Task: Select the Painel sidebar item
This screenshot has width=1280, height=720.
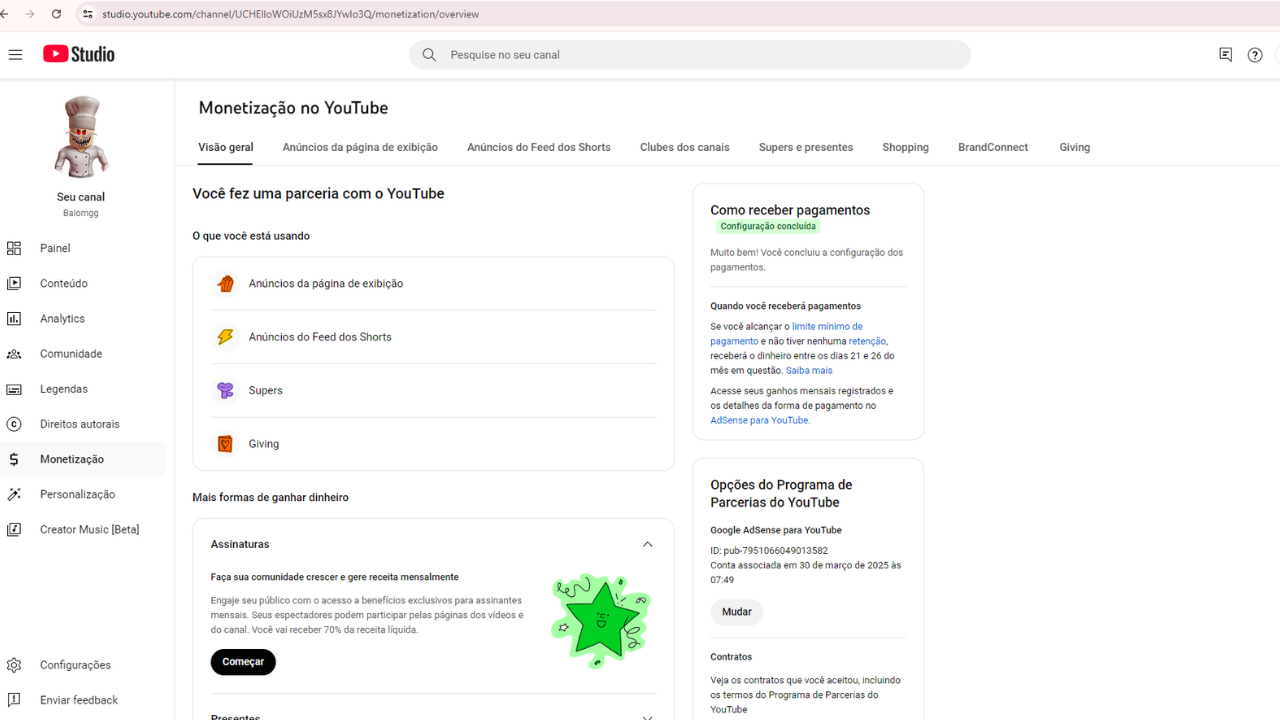Action: click(x=83, y=248)
